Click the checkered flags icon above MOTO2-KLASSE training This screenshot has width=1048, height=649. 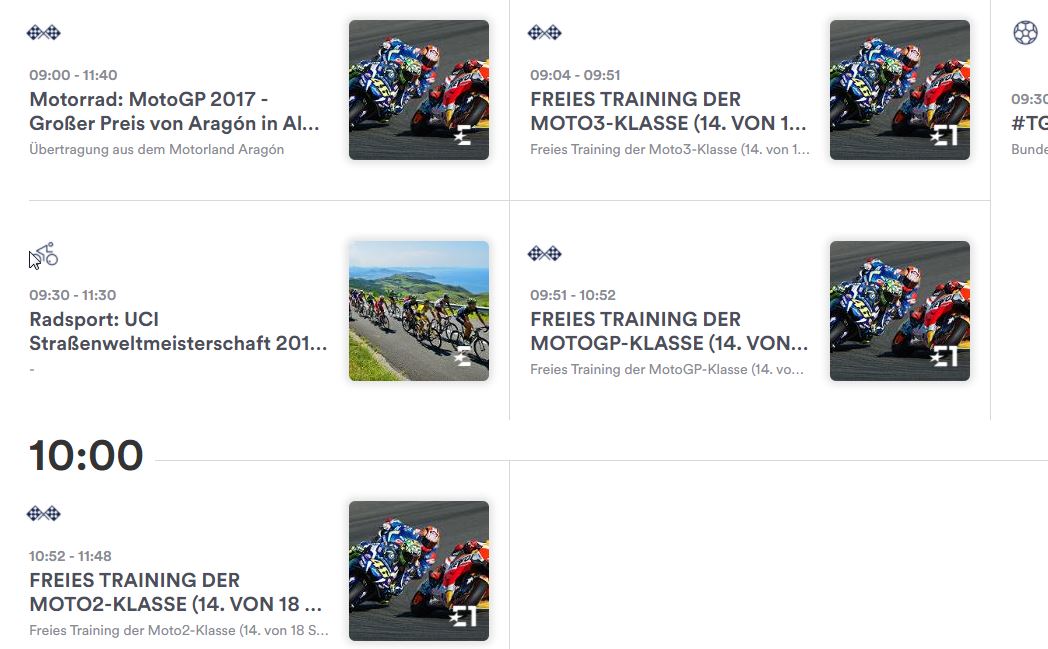(x=43, y=513)
